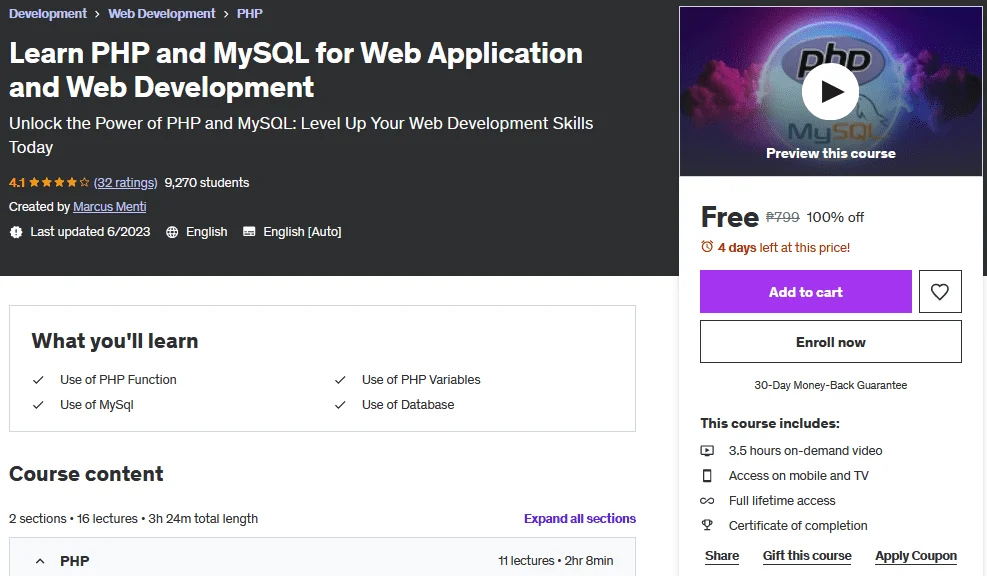Screen dimensions: 987x576
Task: Click checkmark next to Use of PHP Function
Action: coord(38,380)
